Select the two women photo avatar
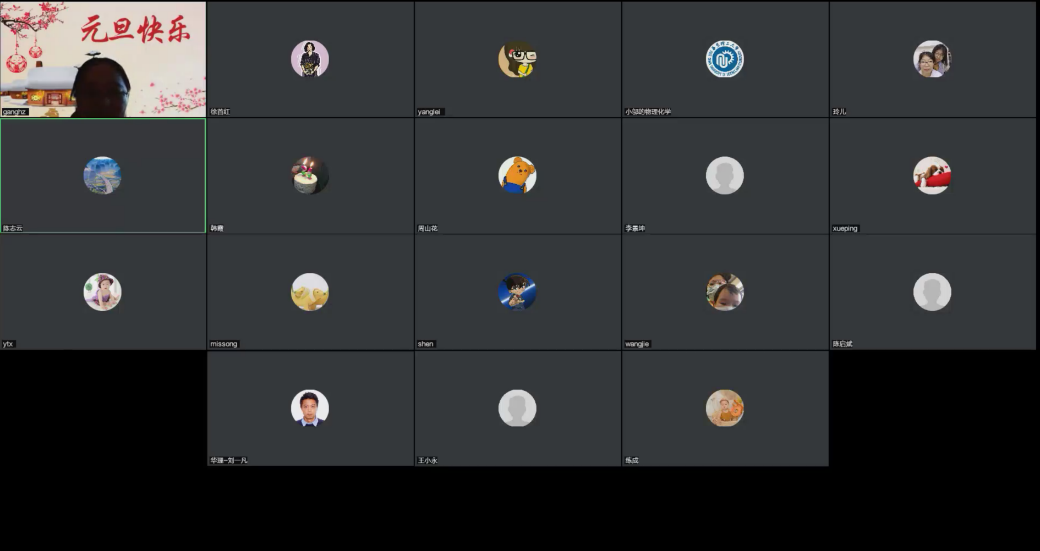Screen dimensions: 1040x551 click(x=932, y=59)
